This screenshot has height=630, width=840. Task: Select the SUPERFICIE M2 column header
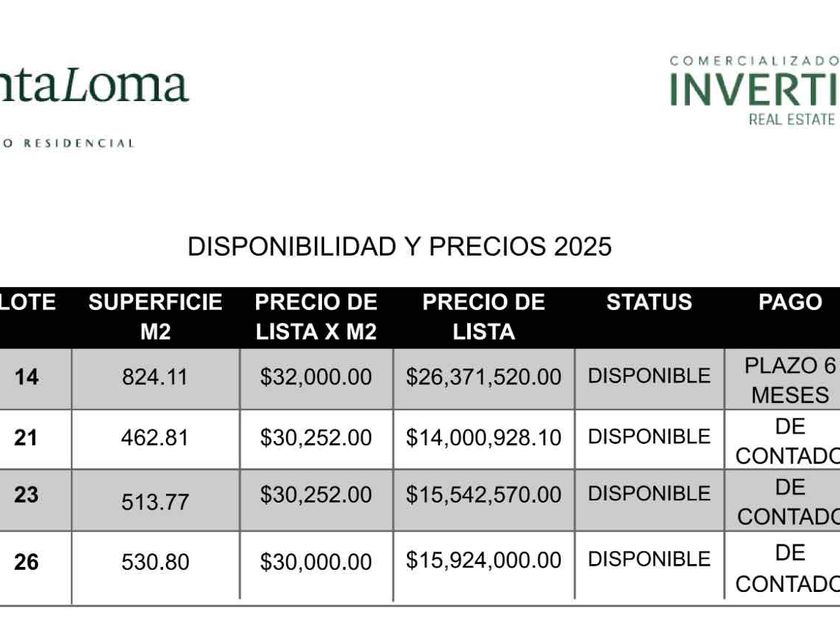pyautogui.click(x=155, y=317)
